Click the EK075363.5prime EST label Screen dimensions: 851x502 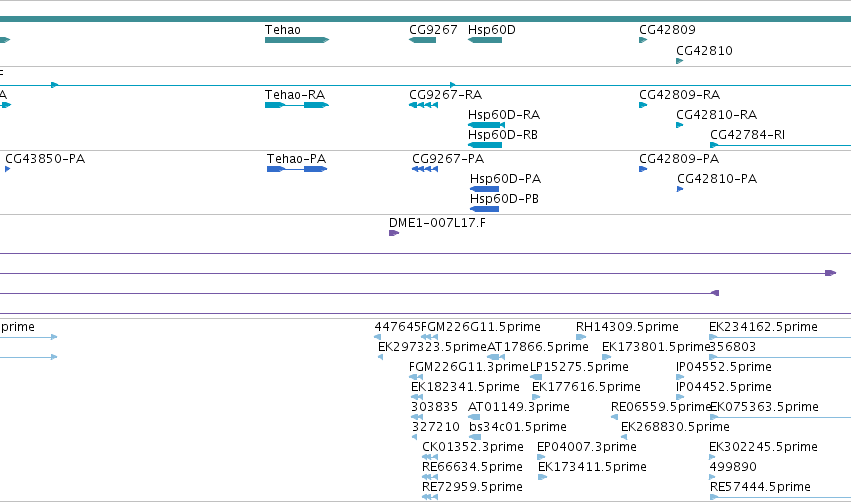coord(764,407)
